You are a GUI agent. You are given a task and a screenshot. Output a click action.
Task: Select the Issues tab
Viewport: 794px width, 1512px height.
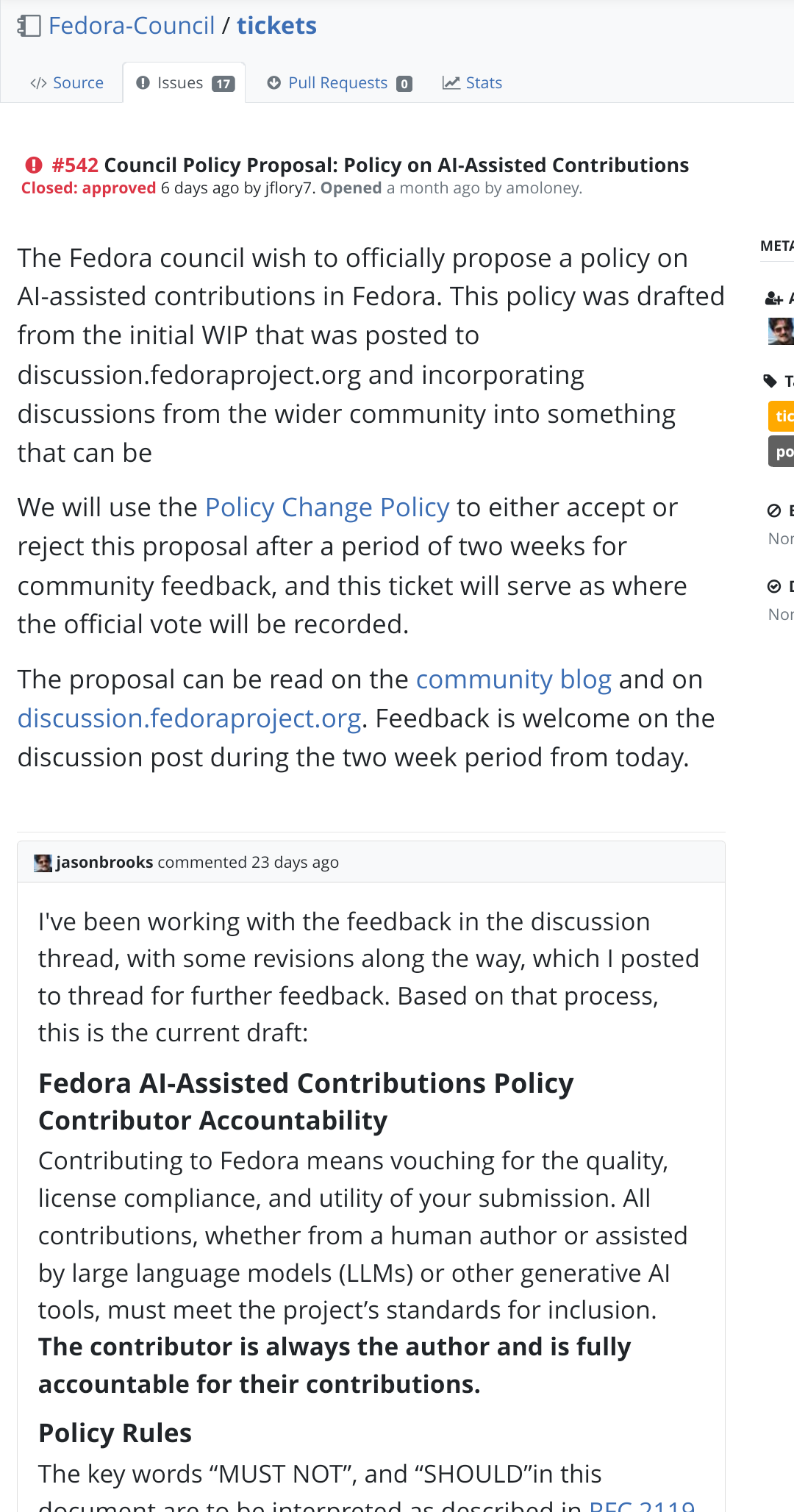(184, 83)
